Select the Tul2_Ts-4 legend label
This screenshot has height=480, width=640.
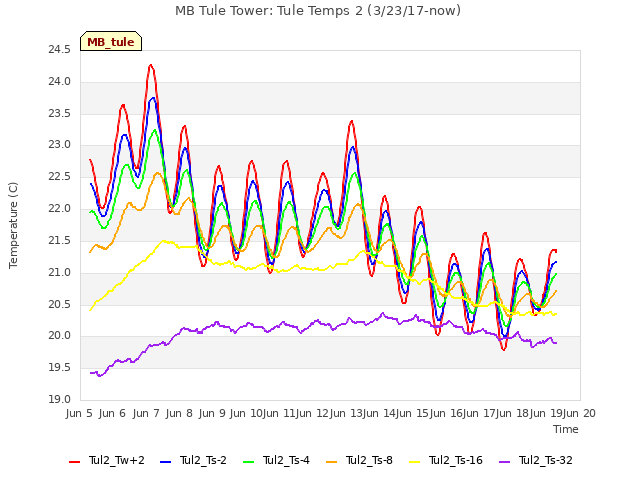[286, 460]
